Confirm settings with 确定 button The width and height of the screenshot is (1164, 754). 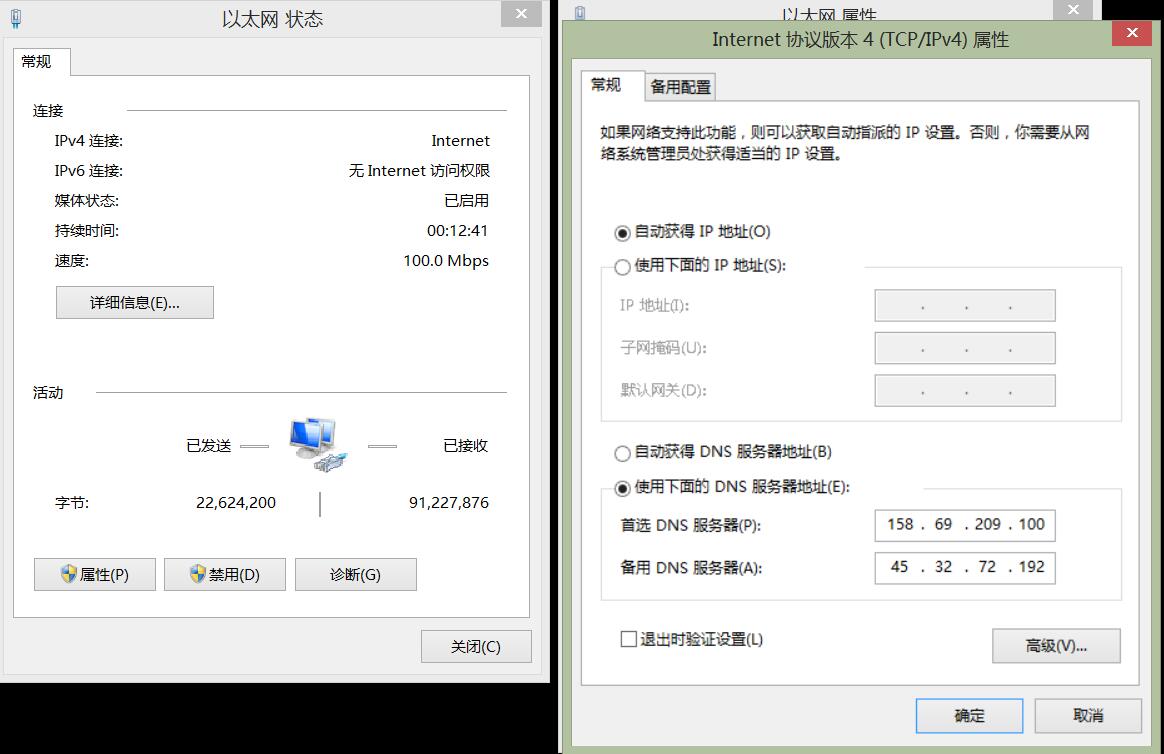click(969, 716)
